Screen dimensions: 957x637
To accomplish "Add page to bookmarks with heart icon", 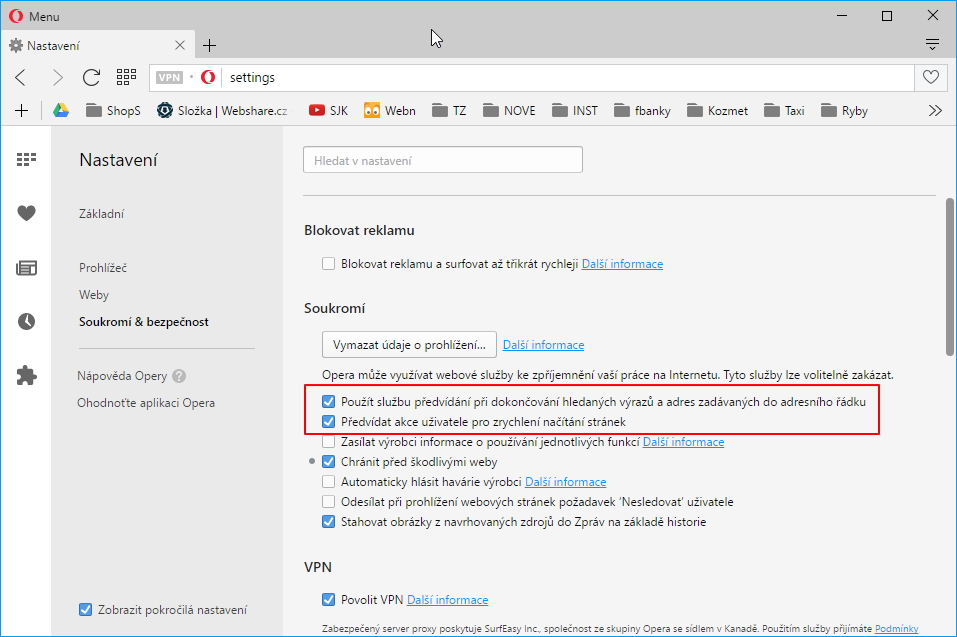I will tap(931, 77).
